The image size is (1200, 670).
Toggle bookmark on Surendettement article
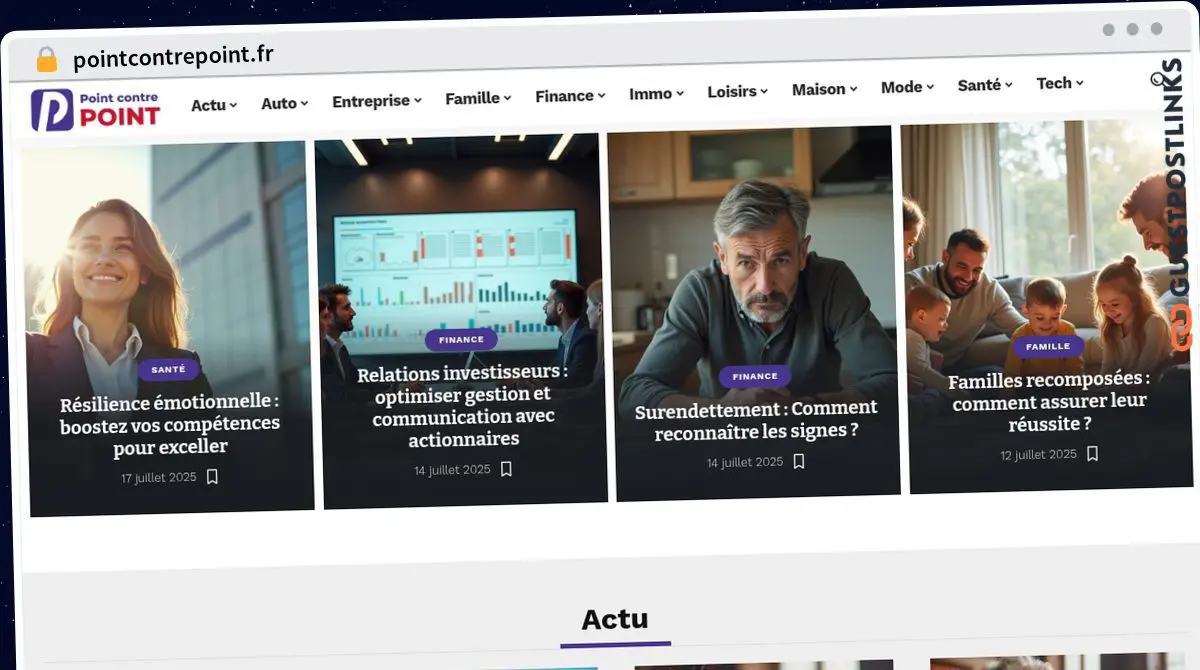coord(799,461)
